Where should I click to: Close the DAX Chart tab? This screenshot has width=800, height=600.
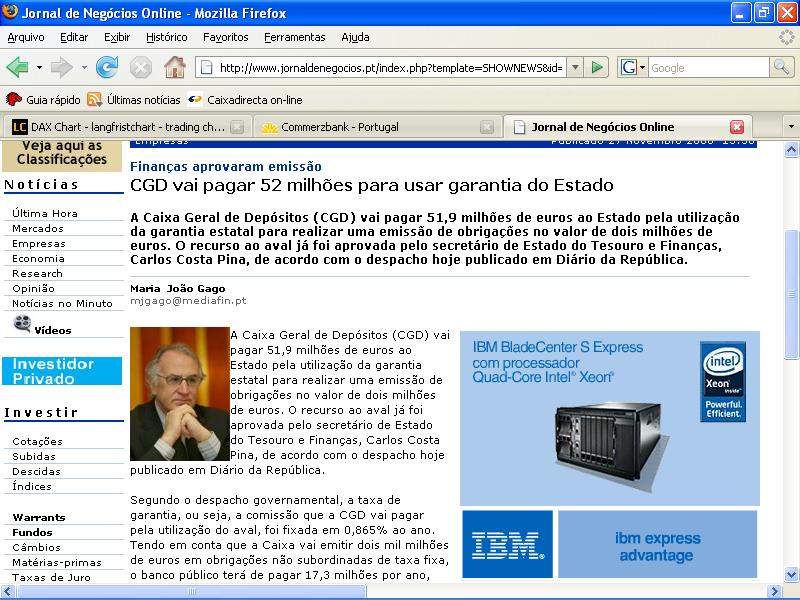[x=237, y=127]
